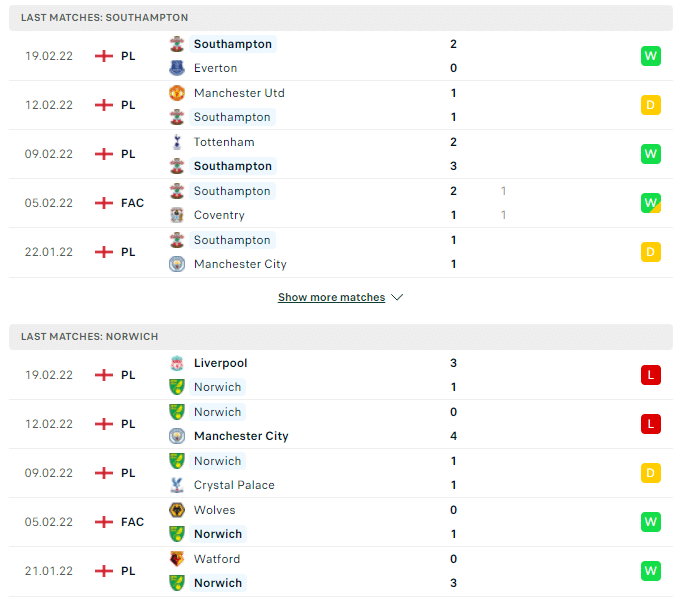681x603 pixels.
Task: Click half-yellow W badge for Coventry match
Action: [651, 203]
